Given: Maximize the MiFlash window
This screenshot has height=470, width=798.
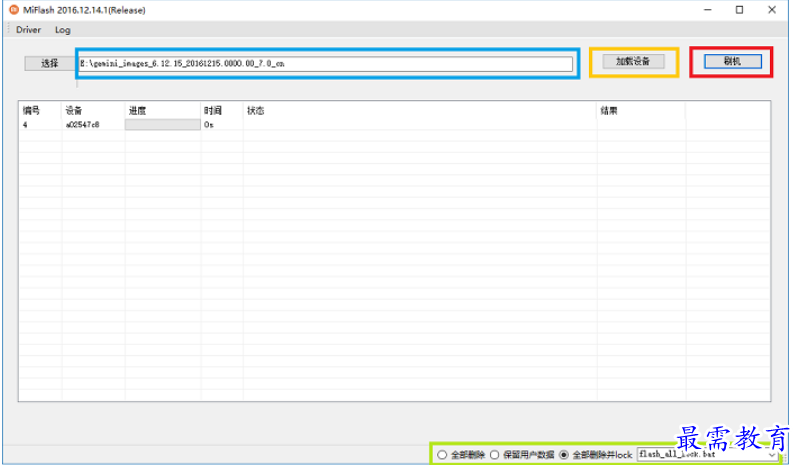Looking at the screenshot, I should click(x=739, y=10).
